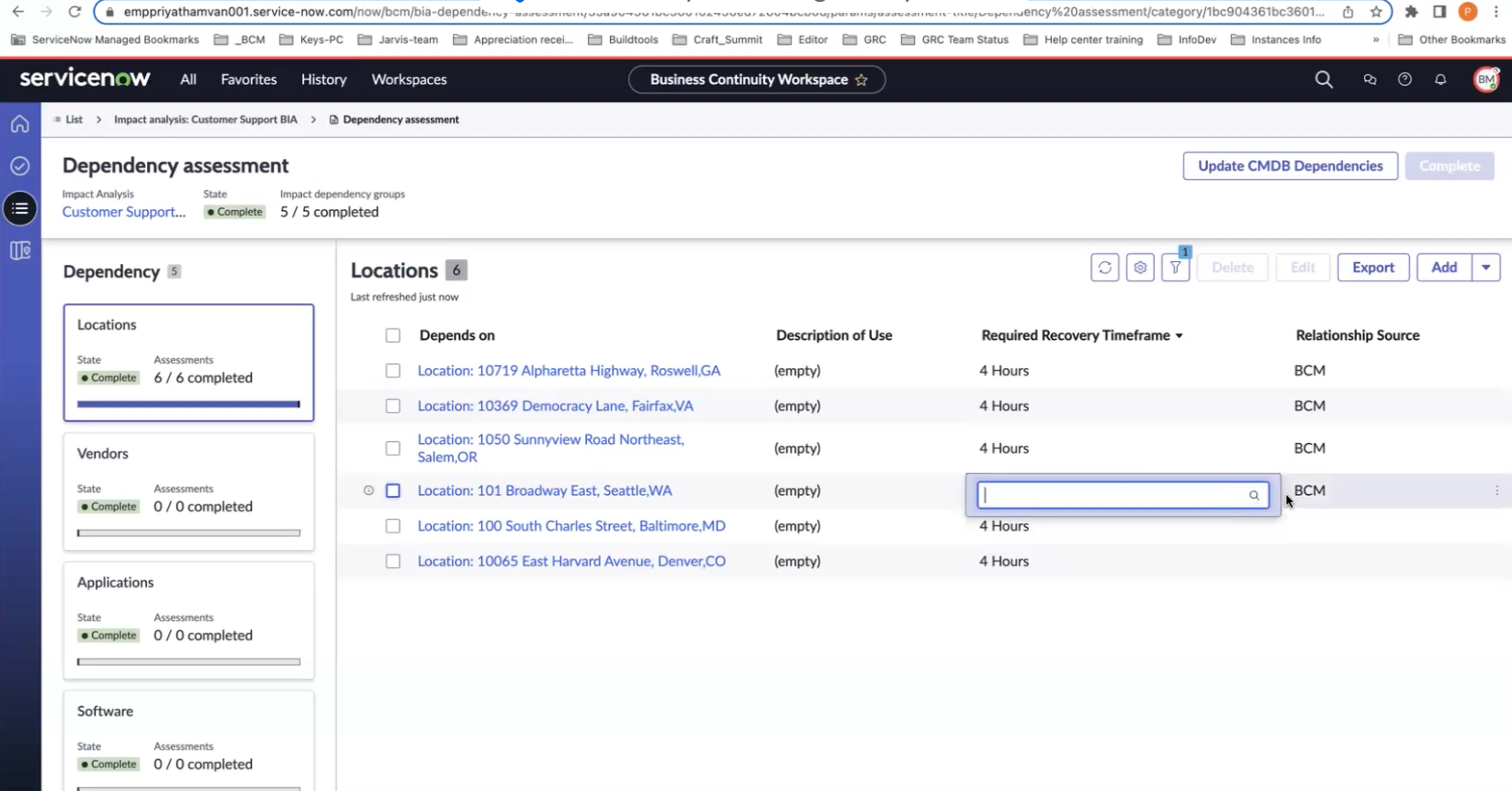Open the help question mark icon

coord(1405,79)
